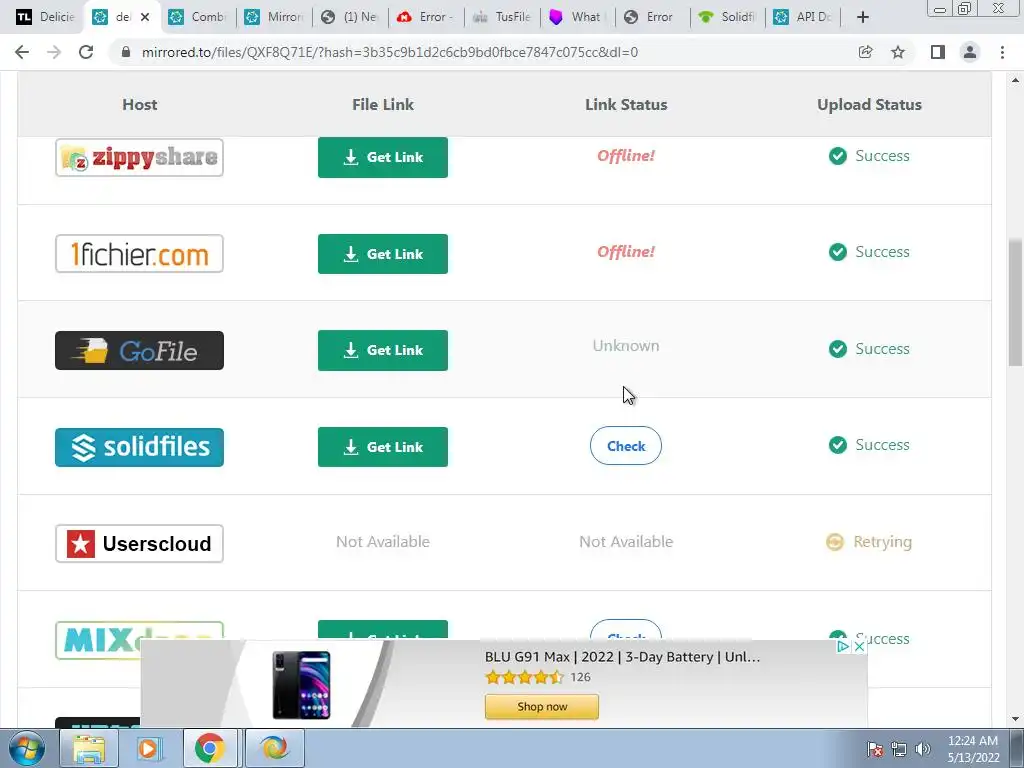Bookmark this page with the star icon
Viewport: 1024px width, 768px height.
tap(898, 52)
